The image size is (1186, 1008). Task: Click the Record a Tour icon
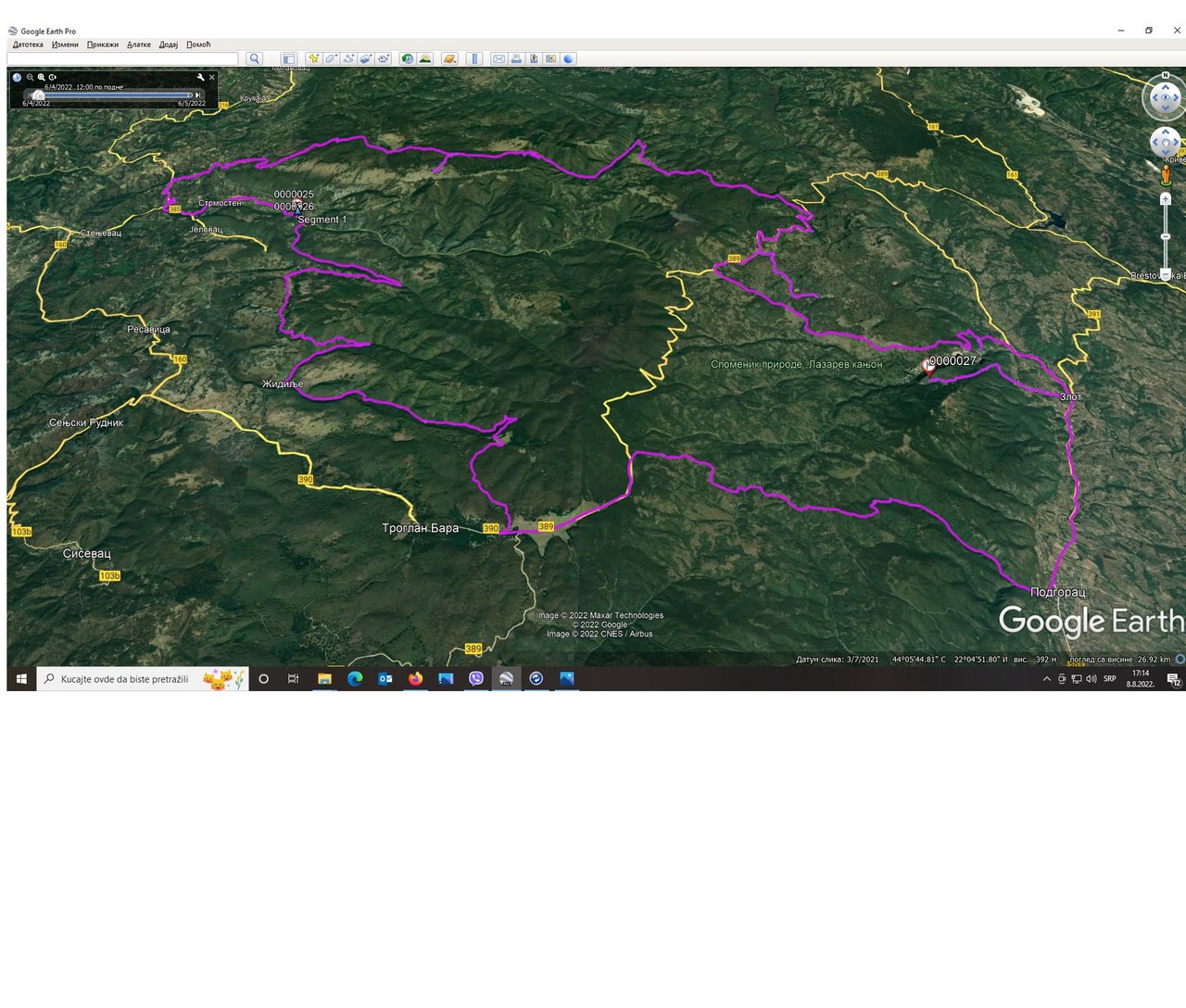[x=384, y=58]
